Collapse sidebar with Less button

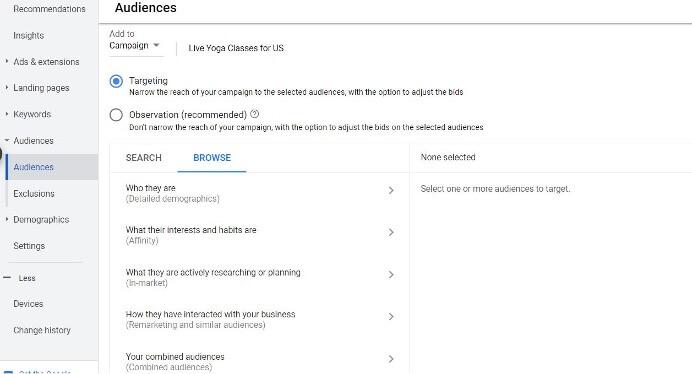[20, 278]
